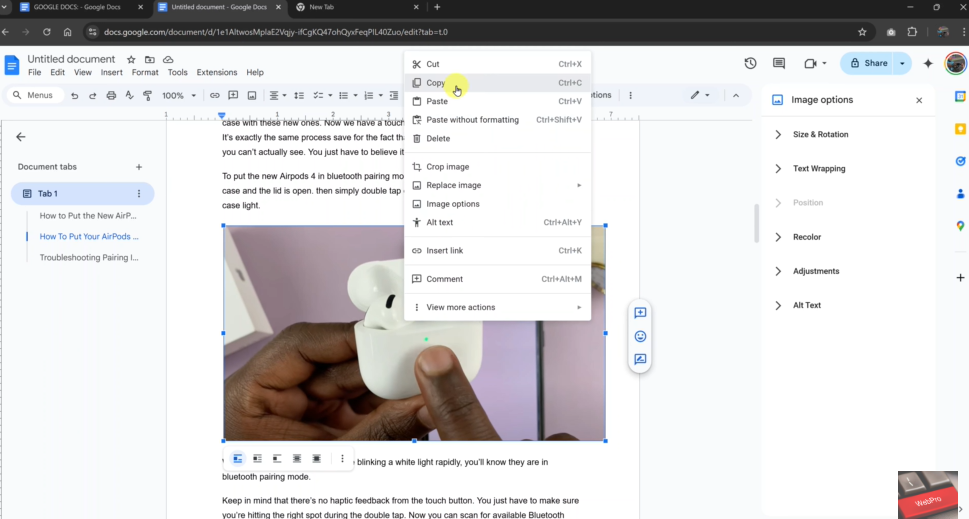Open Share options dropdown arrow

click(x=902, y=63)
